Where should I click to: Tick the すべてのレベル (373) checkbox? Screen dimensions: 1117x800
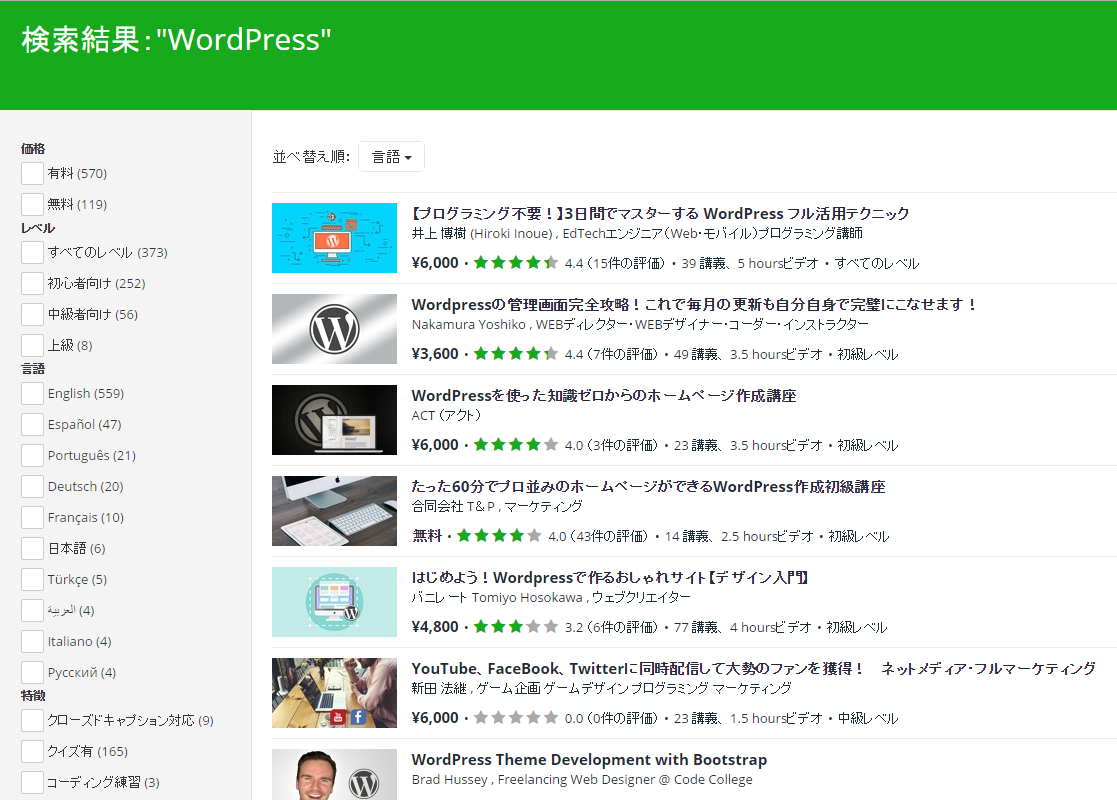(x=32, y=252)
